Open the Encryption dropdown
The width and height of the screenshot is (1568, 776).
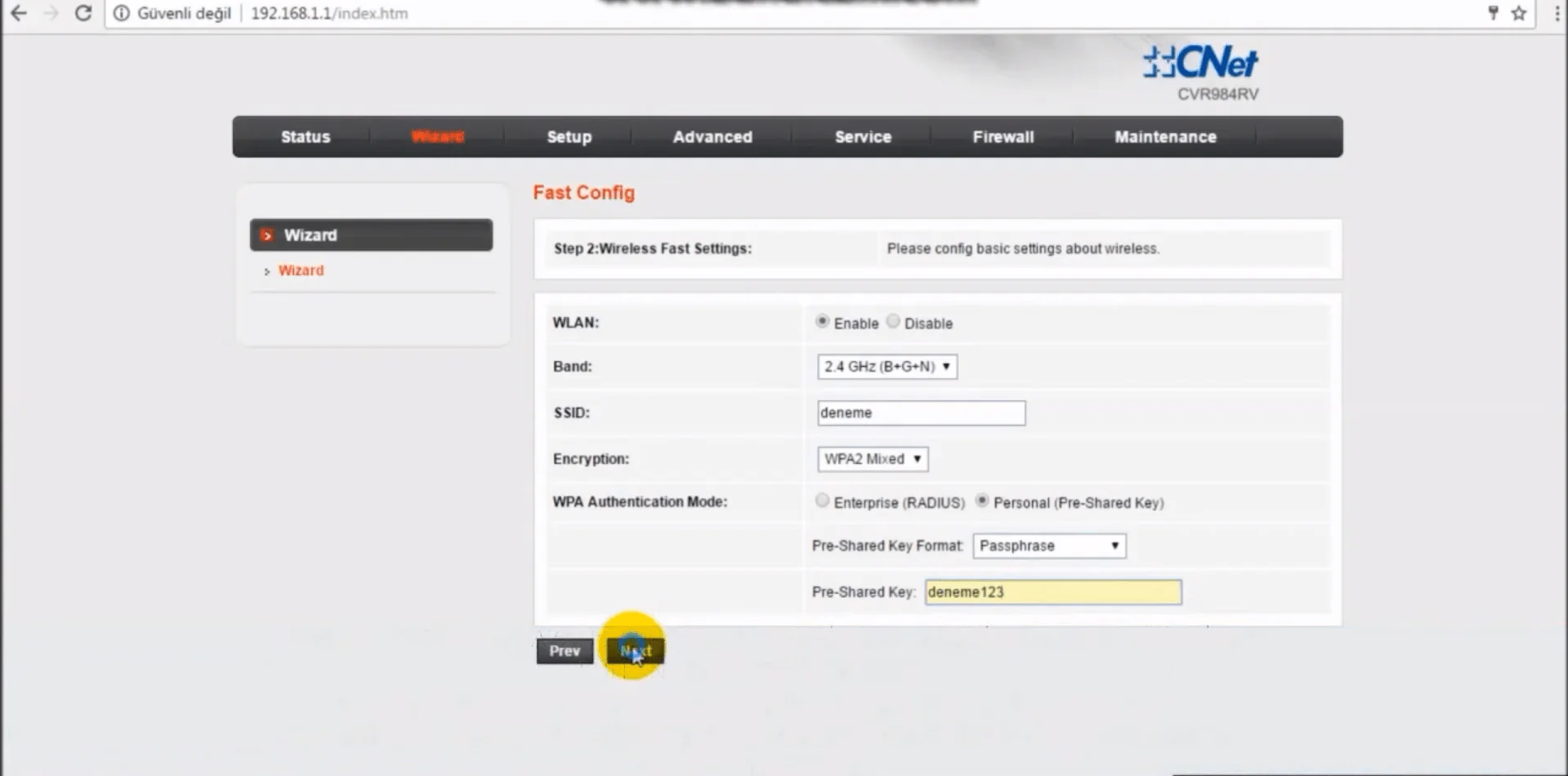tap(873, 459)
